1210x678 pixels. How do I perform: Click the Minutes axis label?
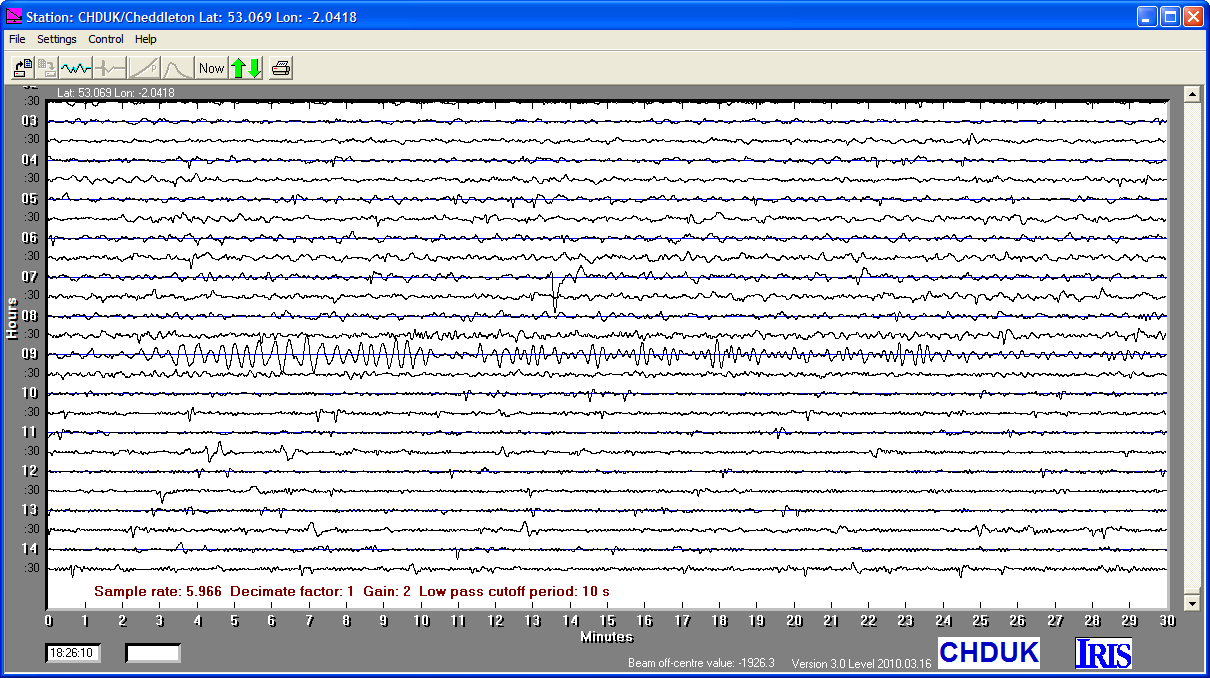(x=607, y=637)
